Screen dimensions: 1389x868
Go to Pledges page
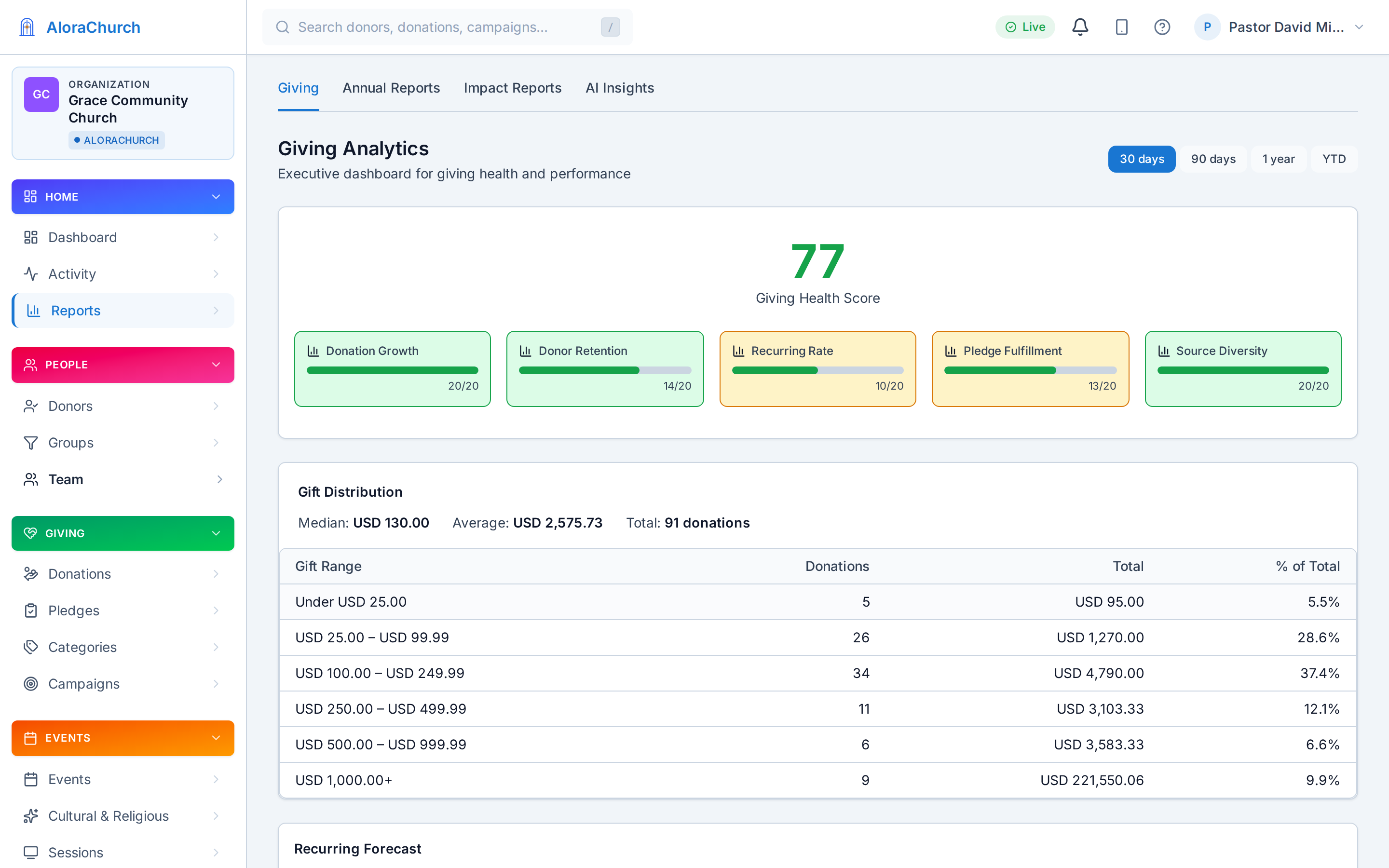tap(123, 610)
